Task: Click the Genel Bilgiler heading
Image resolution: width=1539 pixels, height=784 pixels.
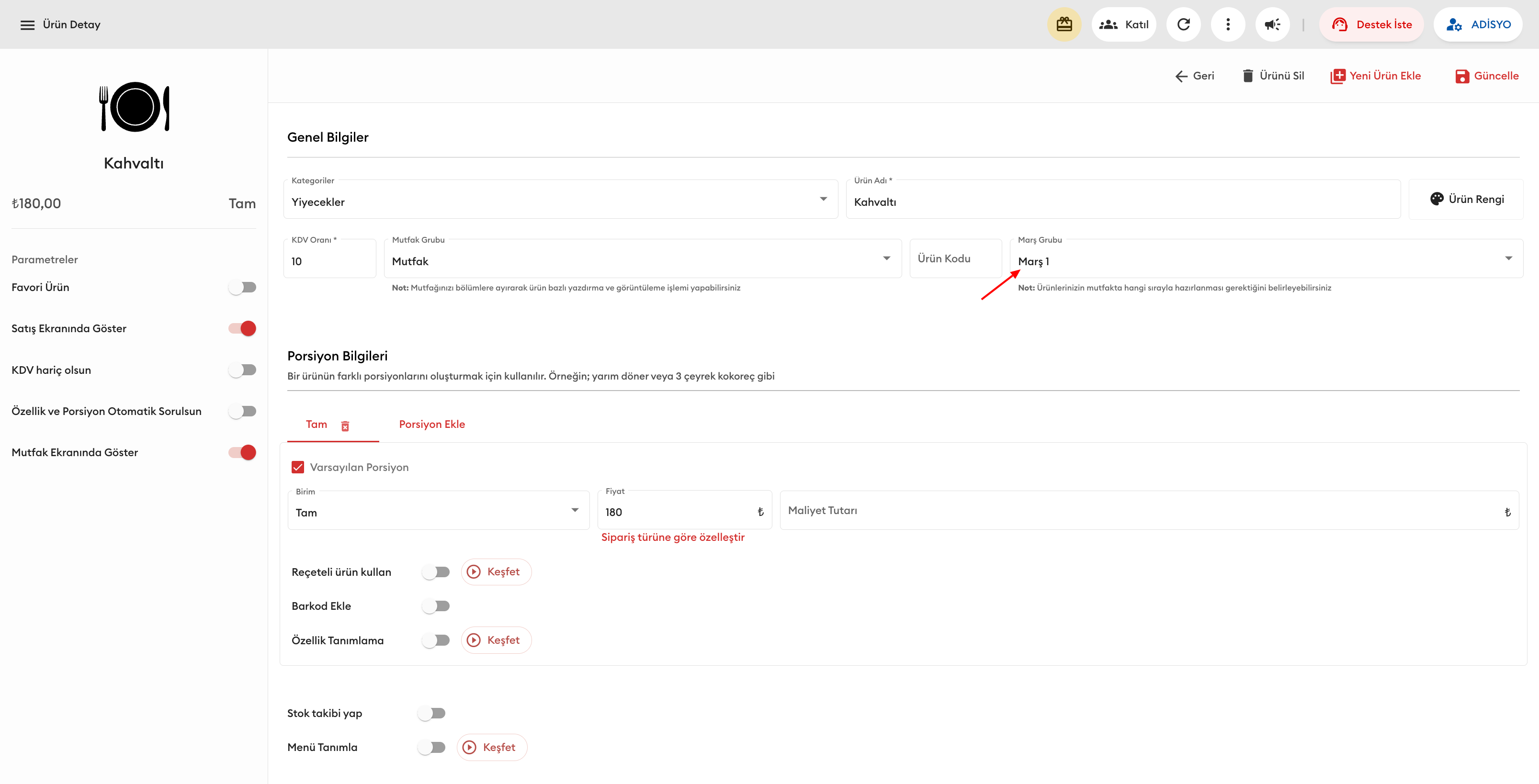Action: [x=328, y=137]
